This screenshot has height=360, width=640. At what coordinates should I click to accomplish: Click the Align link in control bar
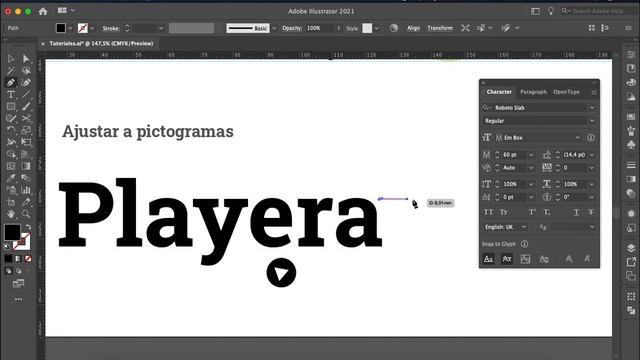click(x=413, y=28)
